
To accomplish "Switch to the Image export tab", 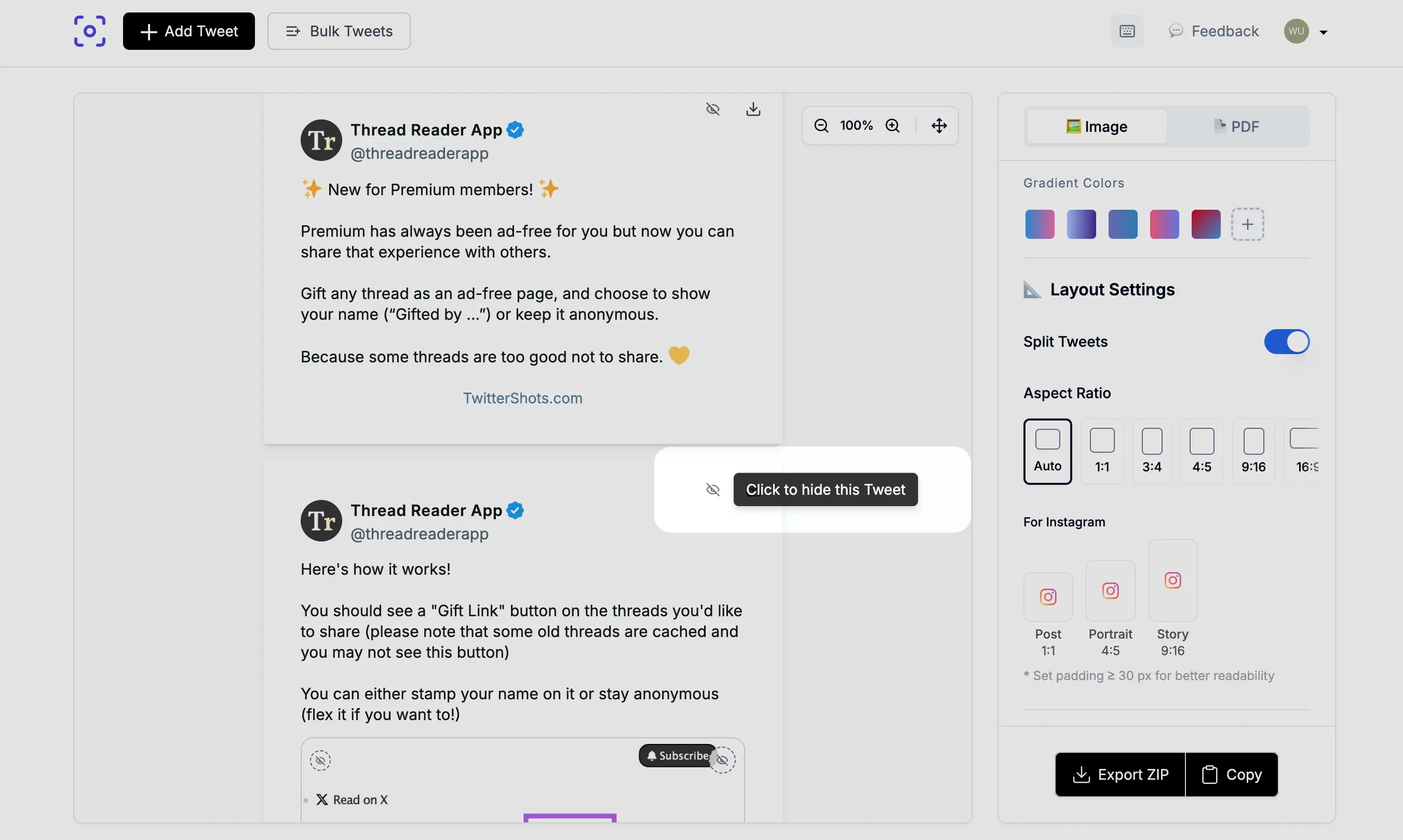I will pyautogui.click(x=1097, y=126).
